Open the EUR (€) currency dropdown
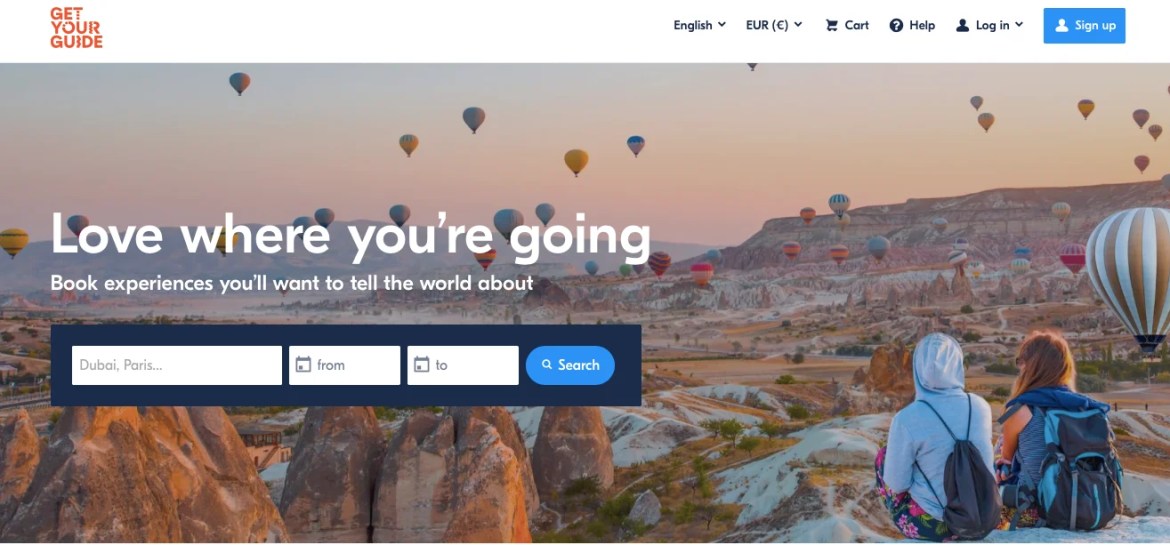This screenshot has height=545, width=1170. tap(774, 25)
